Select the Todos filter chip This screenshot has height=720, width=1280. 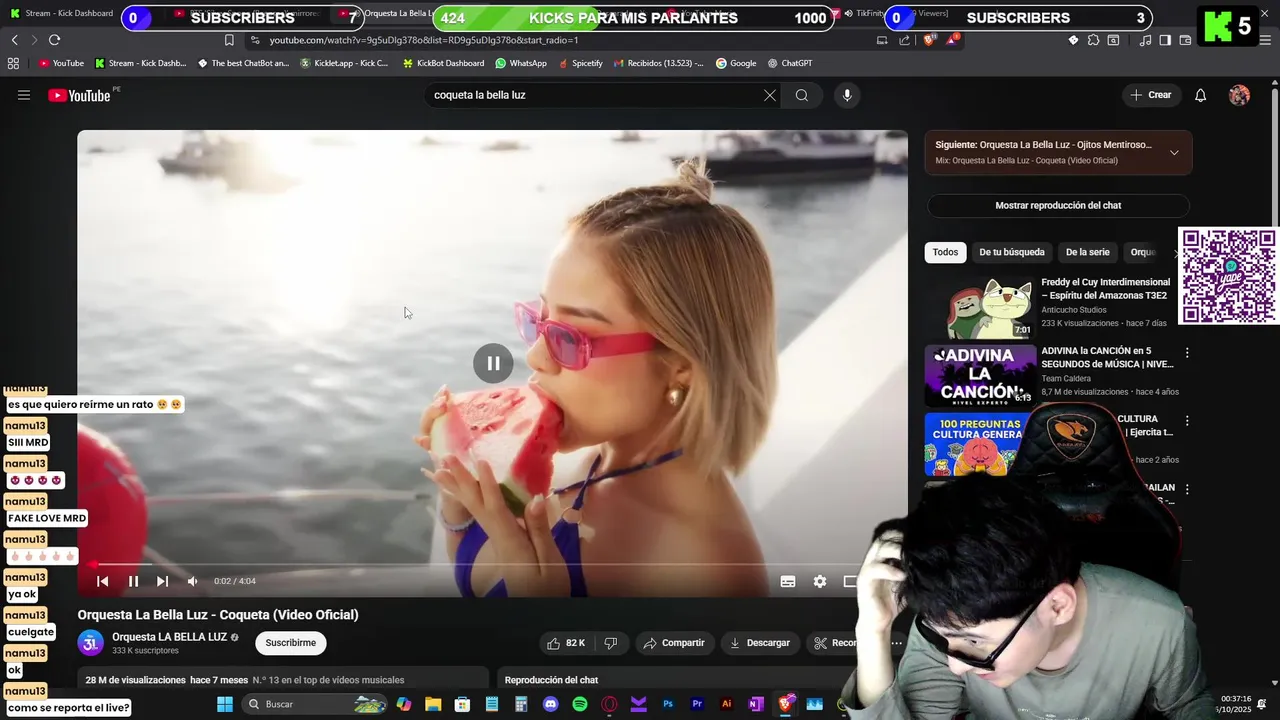945,252
